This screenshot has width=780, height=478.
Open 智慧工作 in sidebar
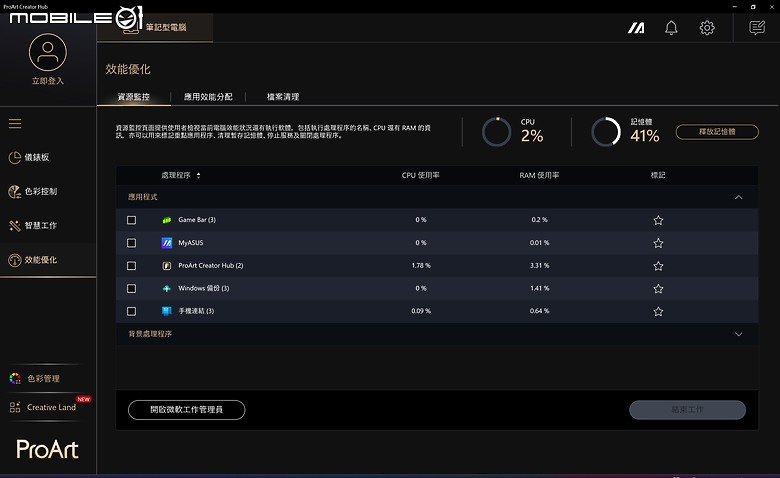pyautogui.click(x=33, y=225)
